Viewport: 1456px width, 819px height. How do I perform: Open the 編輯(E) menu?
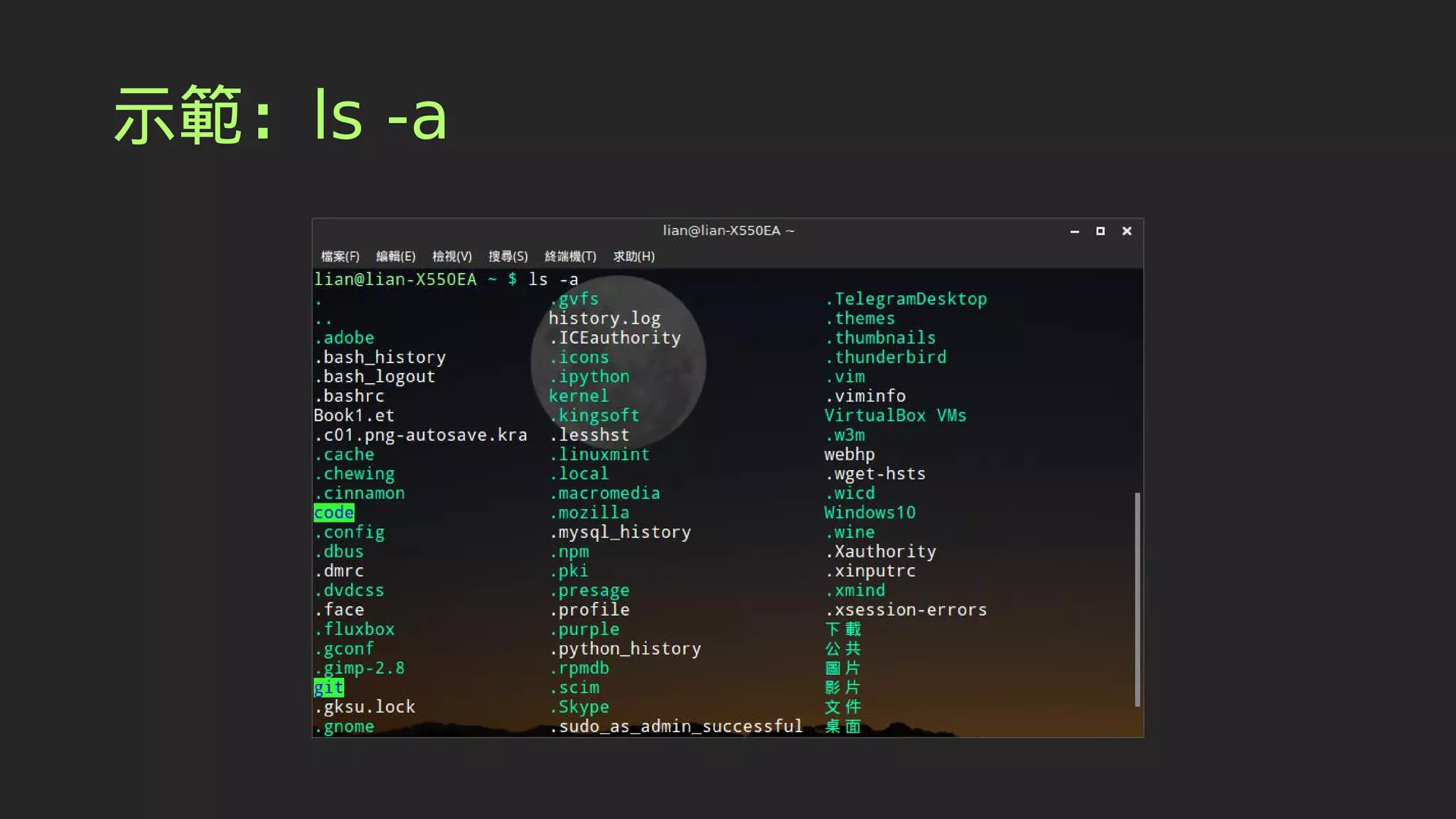pyautogui.click(x=396, y=256)
